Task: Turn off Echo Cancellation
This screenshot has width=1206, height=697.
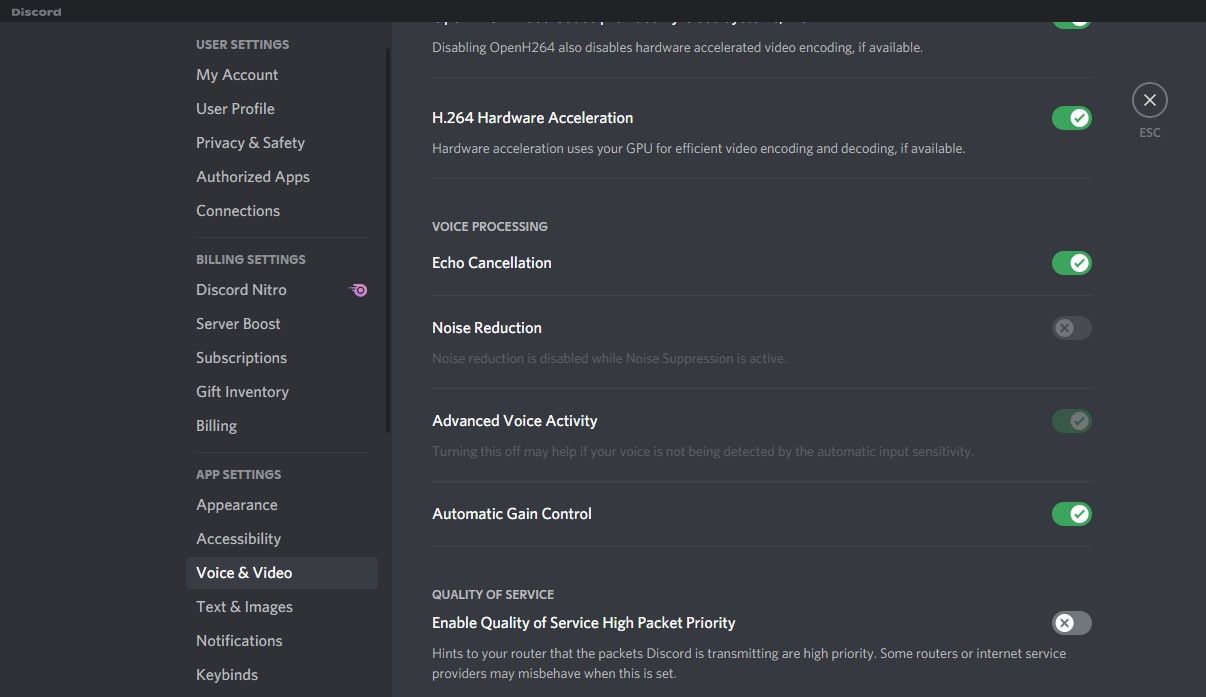Action: 1071,263
